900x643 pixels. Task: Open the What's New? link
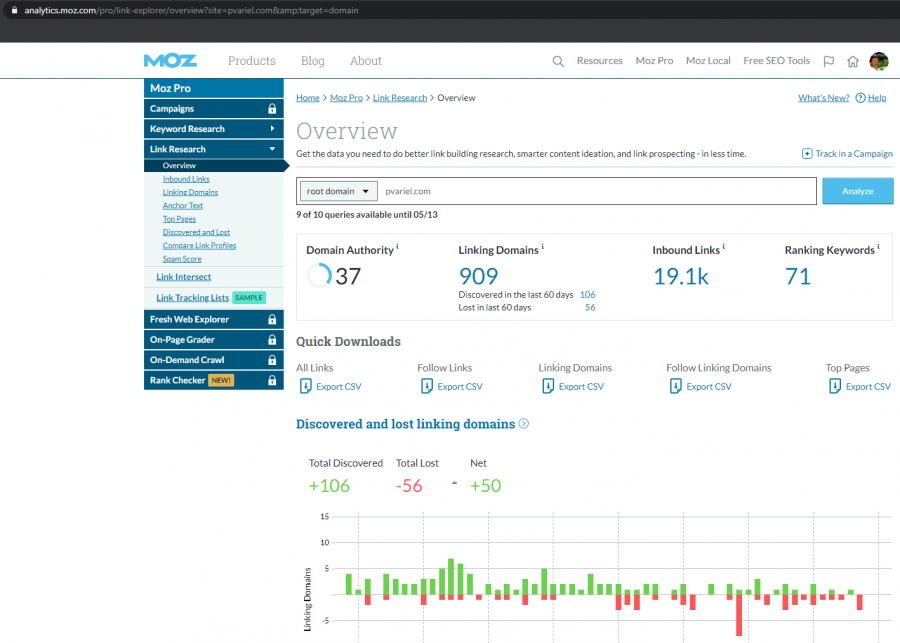(824, 98)
